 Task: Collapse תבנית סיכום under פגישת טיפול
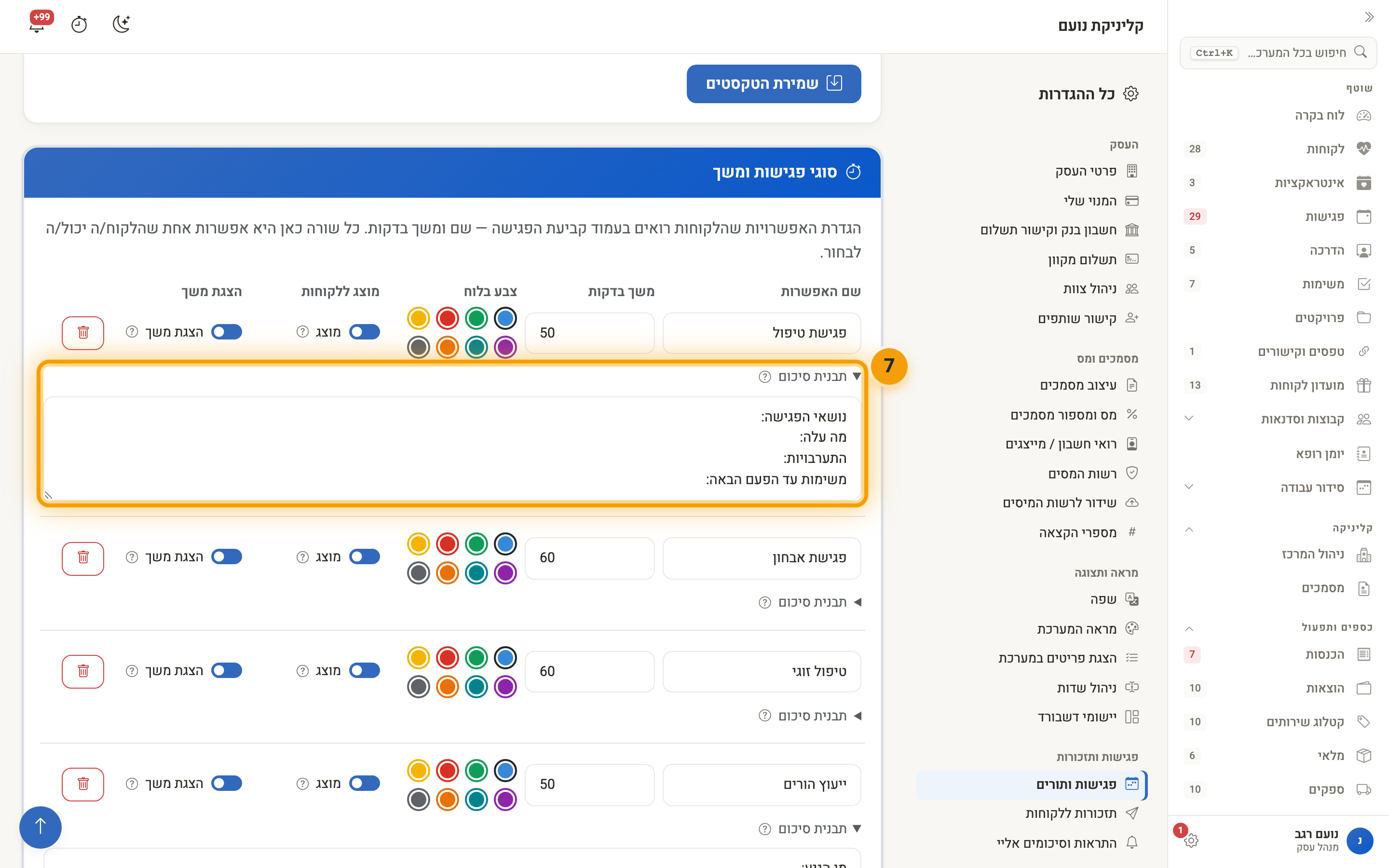[x=819, y=377]
